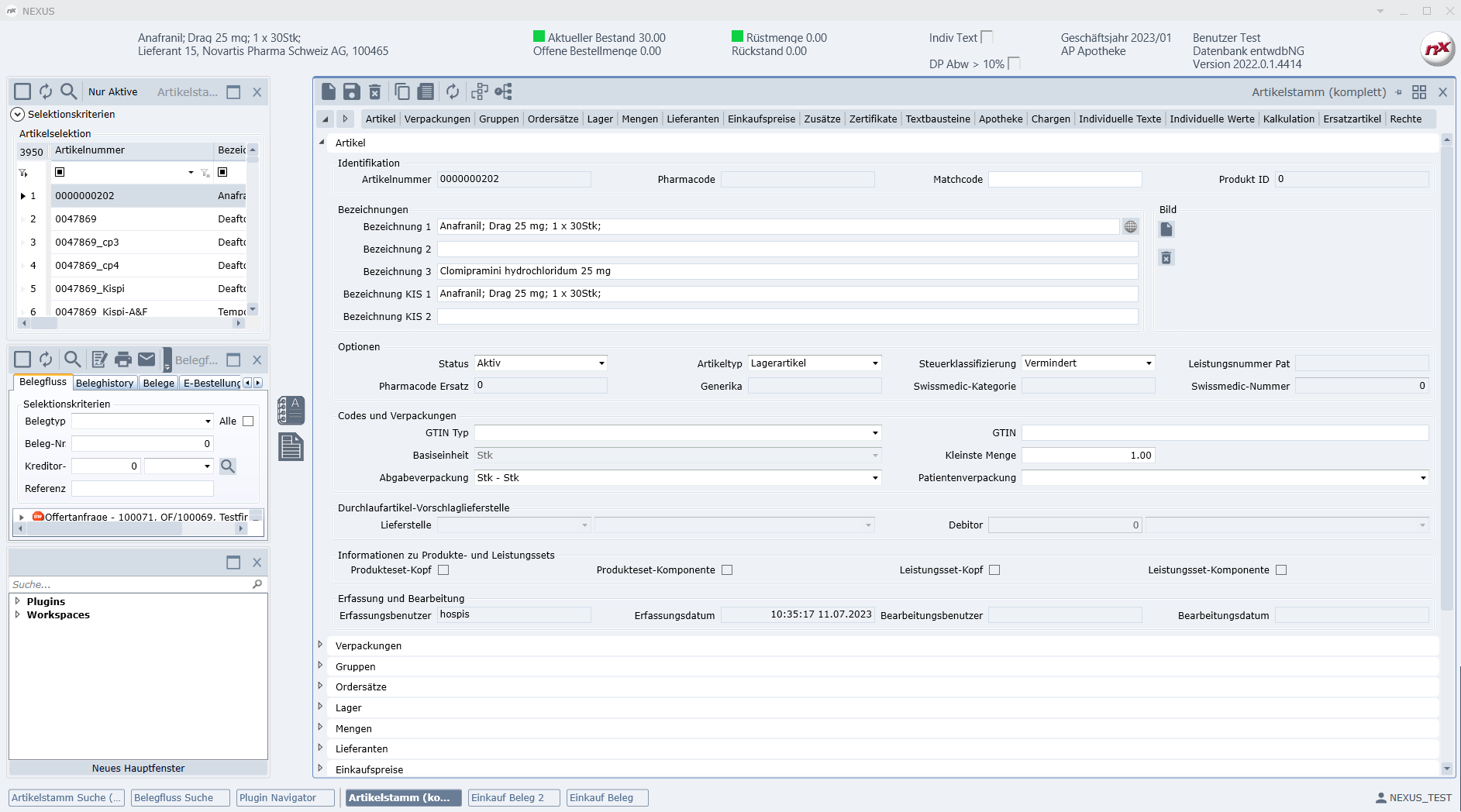This screenshot has width=1461, height=812.
Task: Add an image with the Bild document icon
Action: (1166, 229)
